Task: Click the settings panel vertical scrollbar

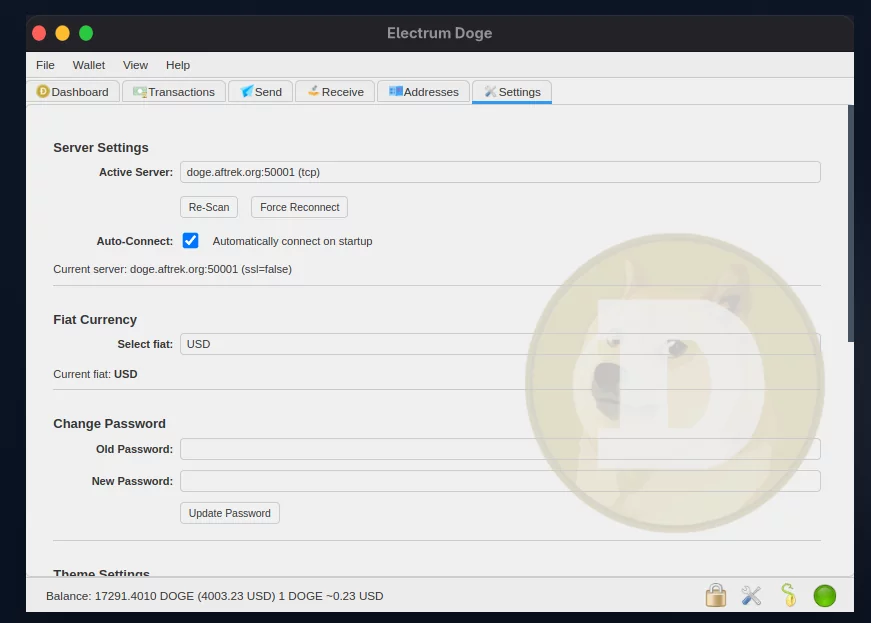Action: point(850,225)
